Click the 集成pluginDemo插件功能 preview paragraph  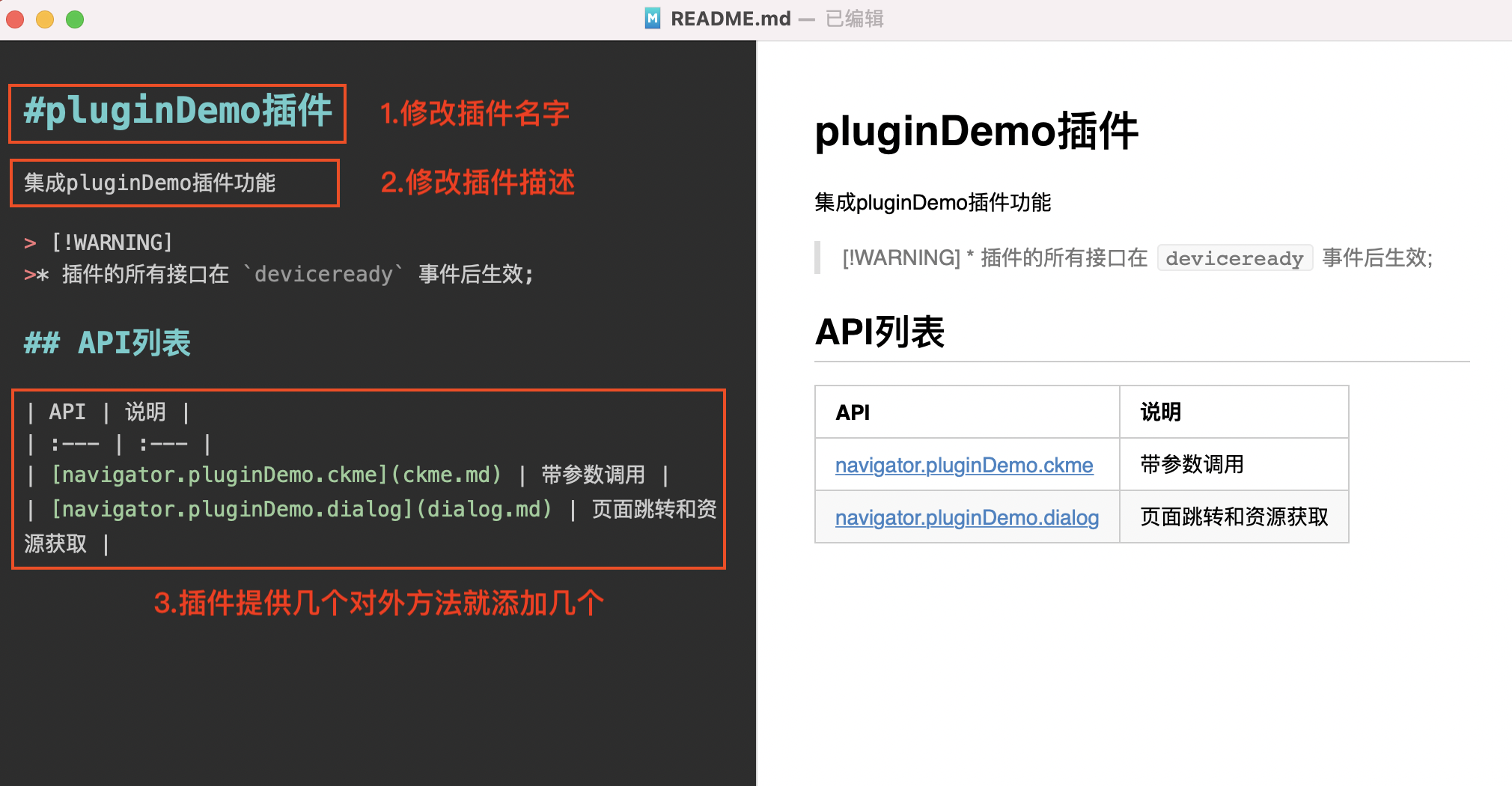pyautogui.click(x=933, y=203)
